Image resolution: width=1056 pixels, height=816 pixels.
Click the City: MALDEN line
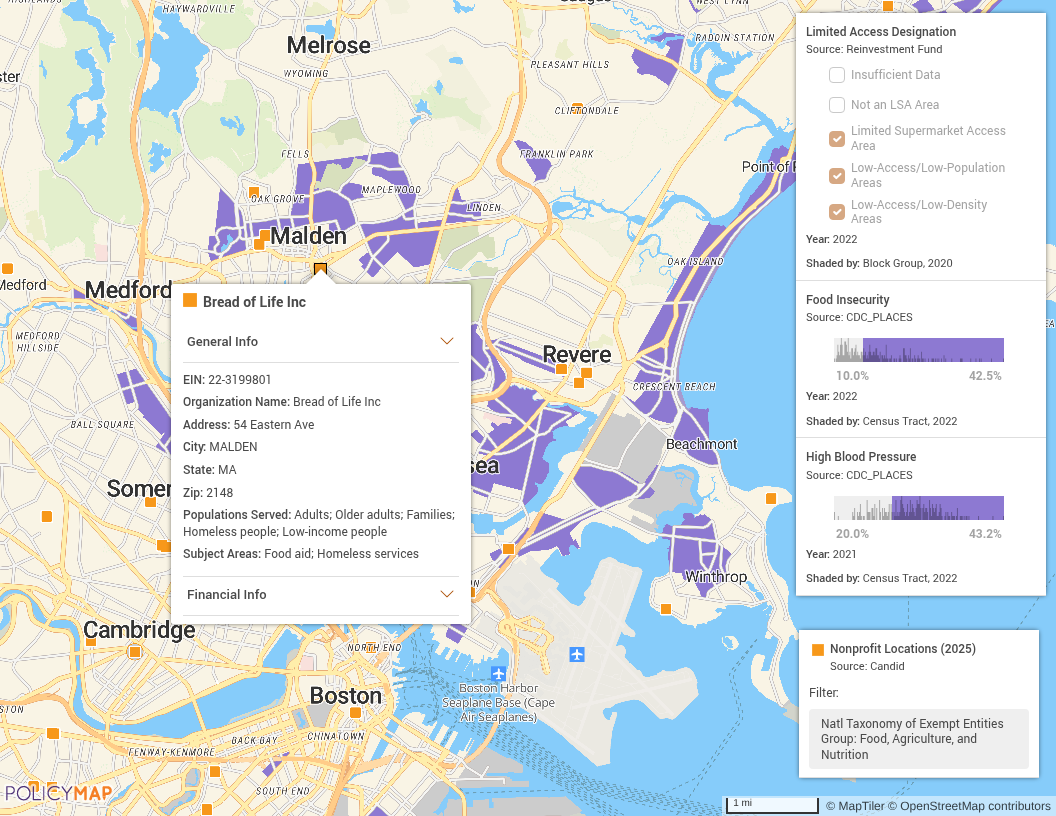[220, 447]
